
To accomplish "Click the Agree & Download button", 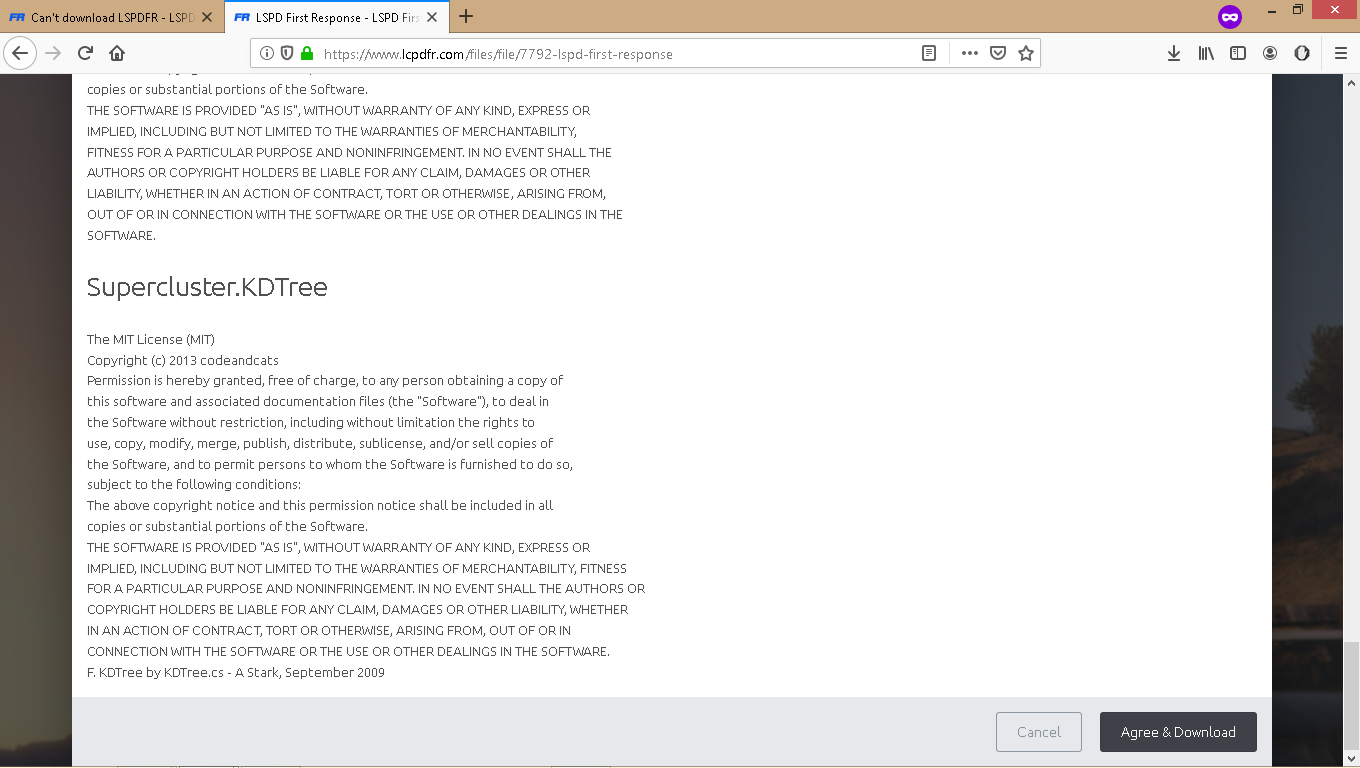I will (1178, 732).
